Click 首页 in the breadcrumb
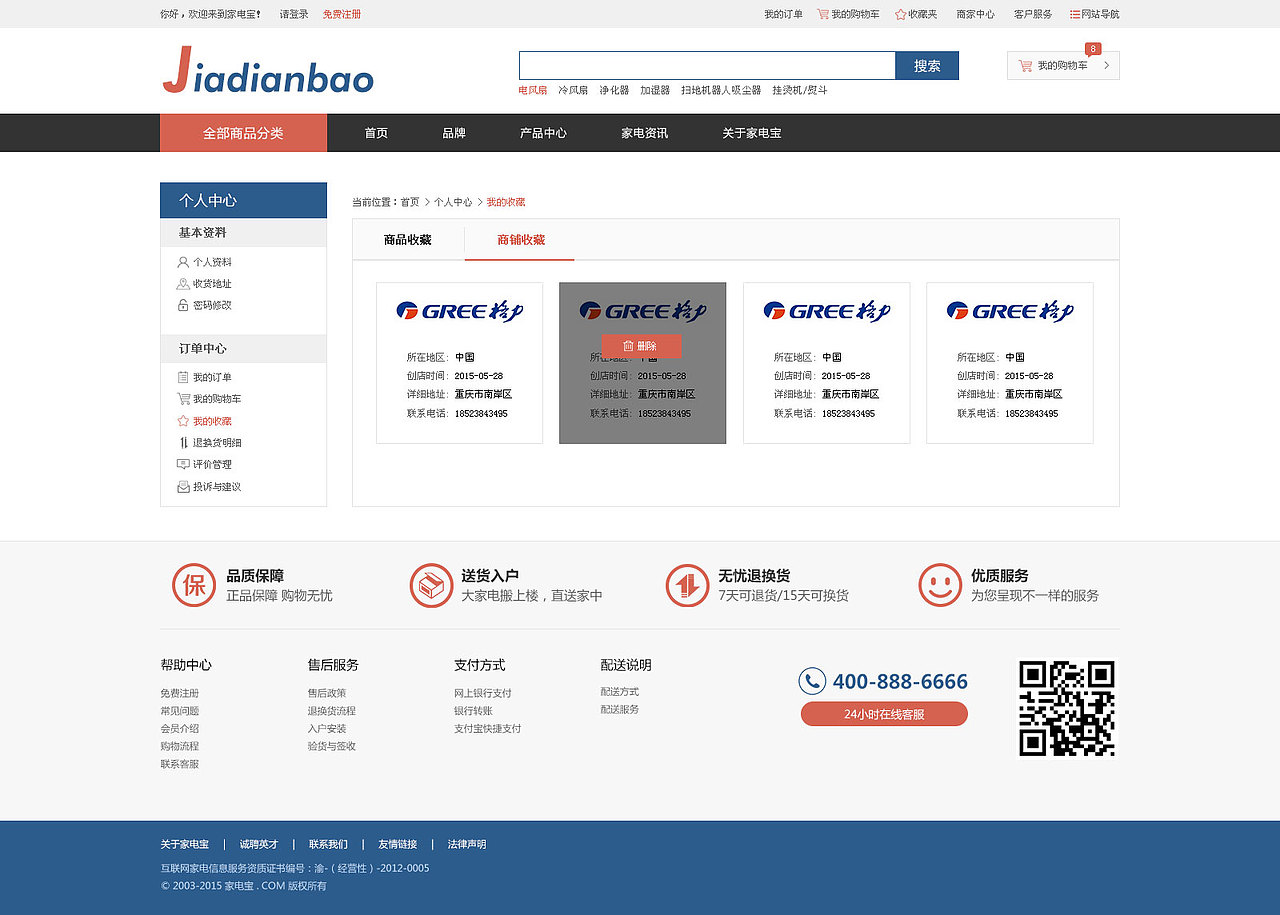1280x915 pixels. (x=410, y=202)
